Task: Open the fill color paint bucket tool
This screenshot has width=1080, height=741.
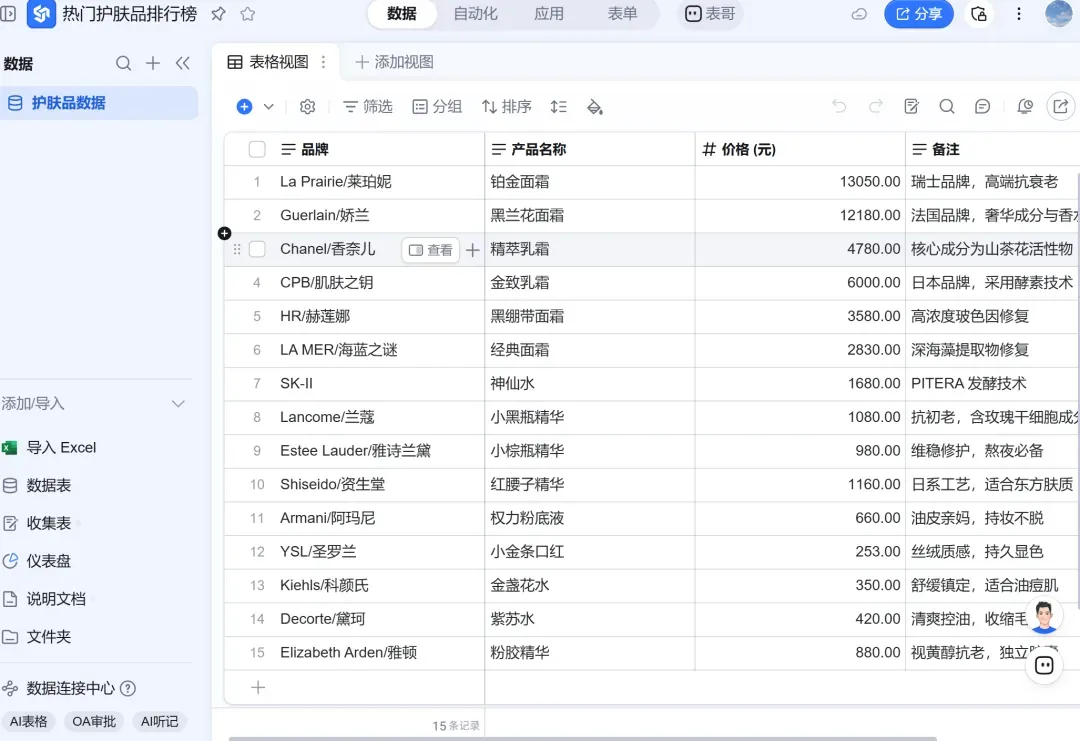Action: tap(594, 107)
